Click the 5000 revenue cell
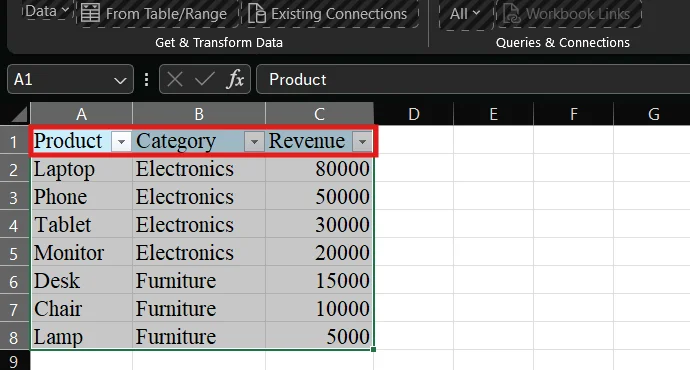 point(319,337)
